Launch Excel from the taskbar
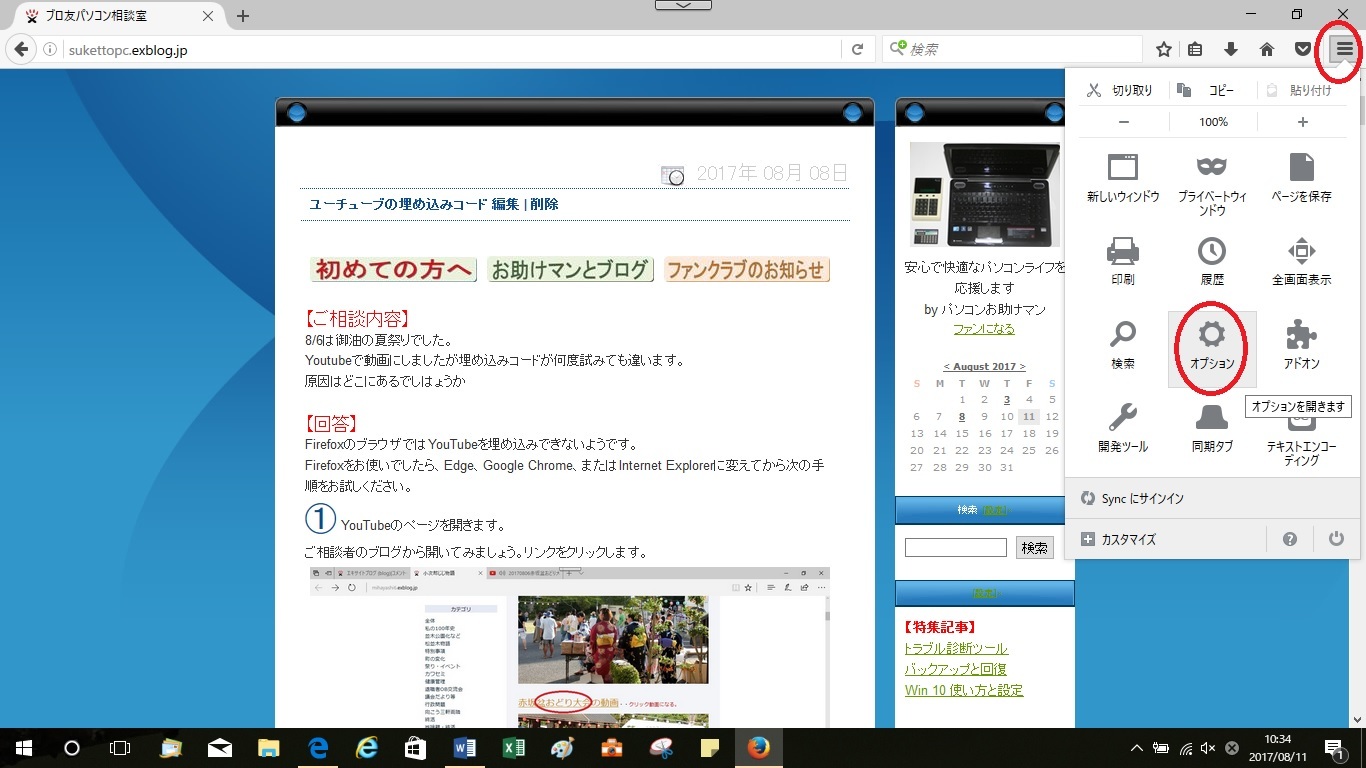The image size is (1366, 768). [x=513, y=748]
